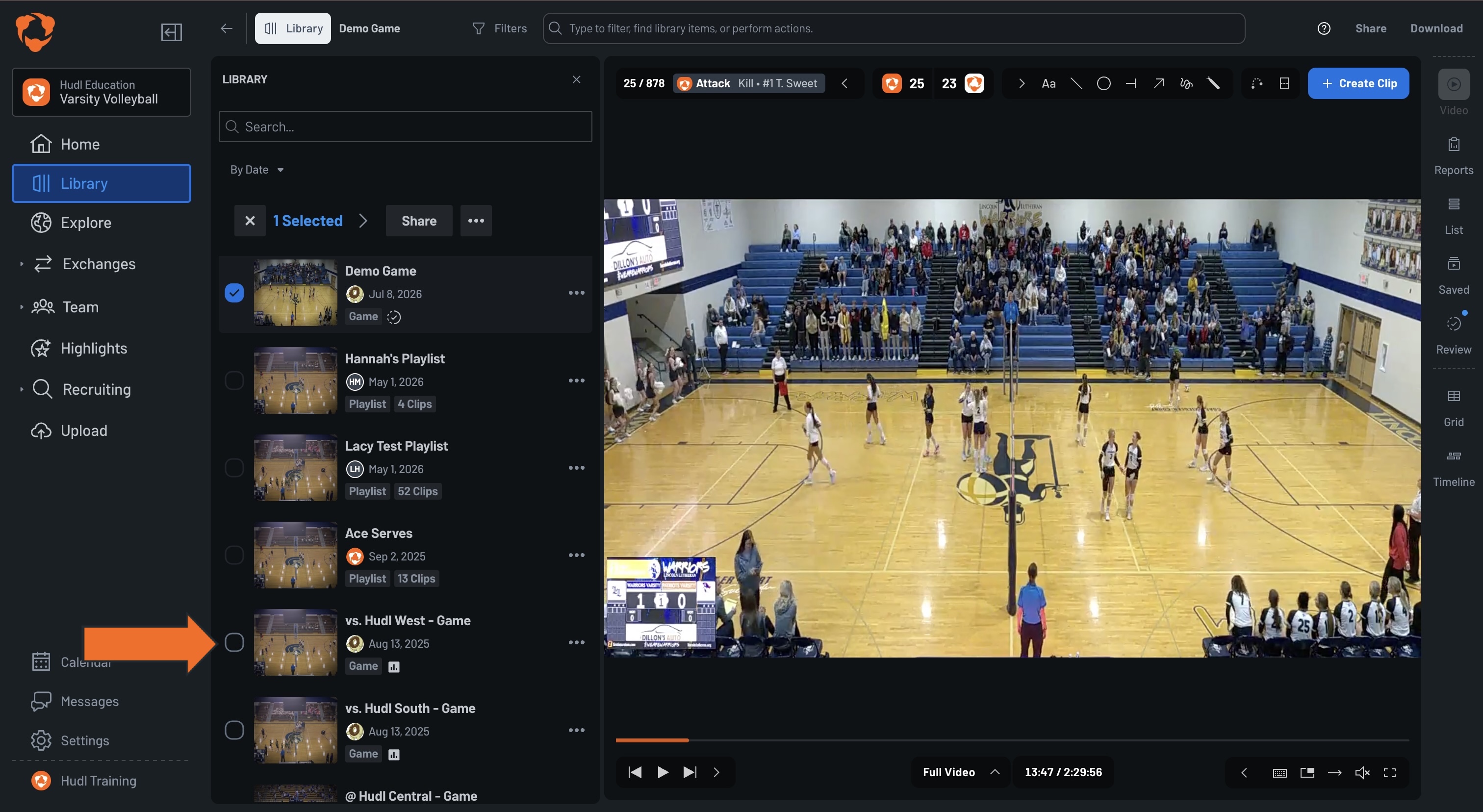Image resolution: width=1483 pixels, height=812 pixels.
Task: Open the Review panel
Action: [x=1453, y=333]
